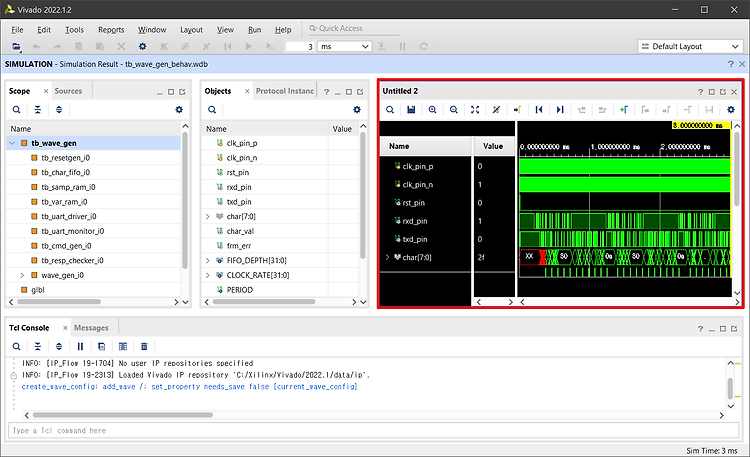Click the simulation run time value field

[x=300, y=46]
